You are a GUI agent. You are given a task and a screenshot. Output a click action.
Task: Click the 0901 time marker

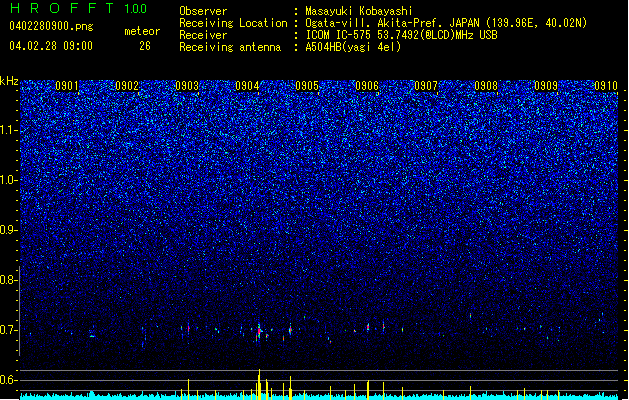click(x=67, y=86)
